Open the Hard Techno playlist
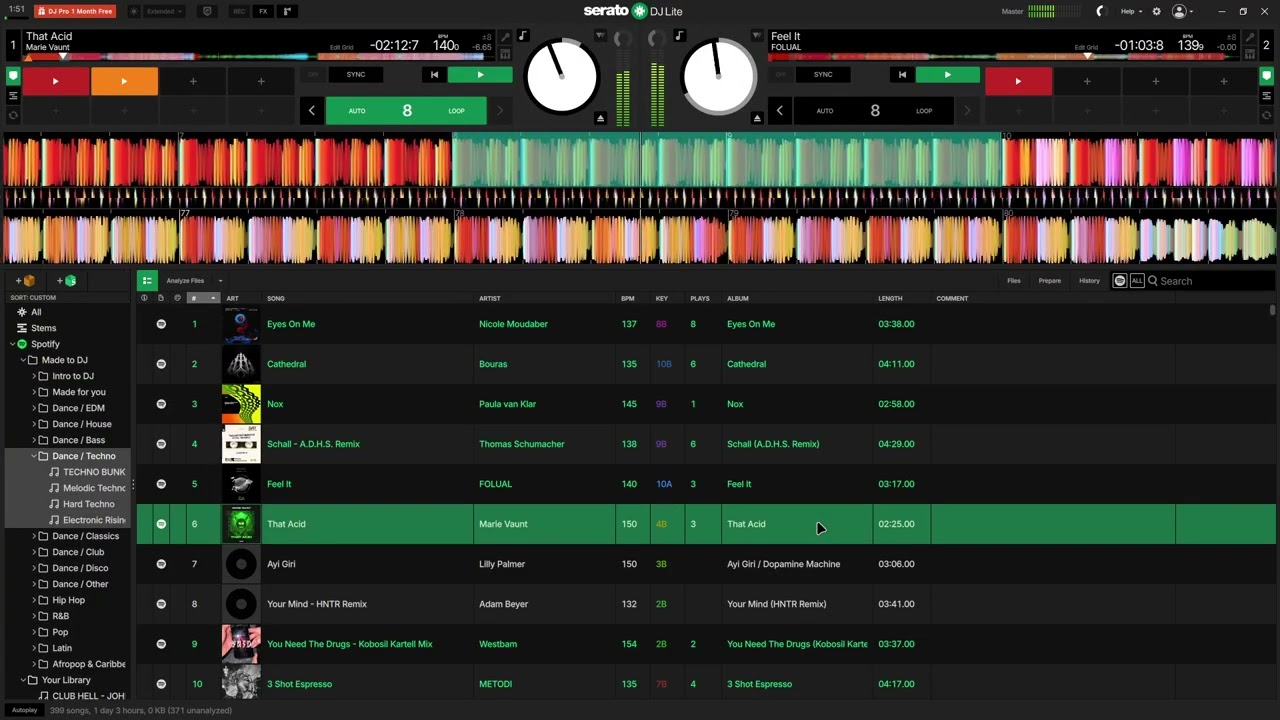The width and height of the screenshot is (1280, 720). [89, 504]
